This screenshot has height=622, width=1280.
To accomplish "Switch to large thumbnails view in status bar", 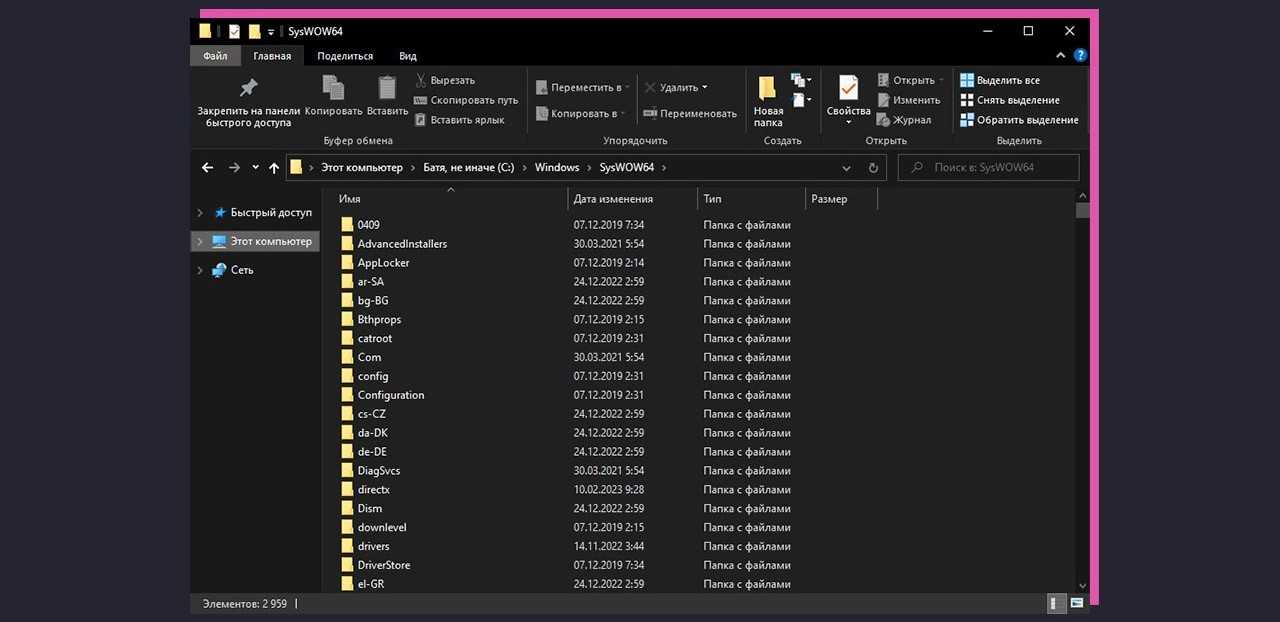I will 1077,604.
